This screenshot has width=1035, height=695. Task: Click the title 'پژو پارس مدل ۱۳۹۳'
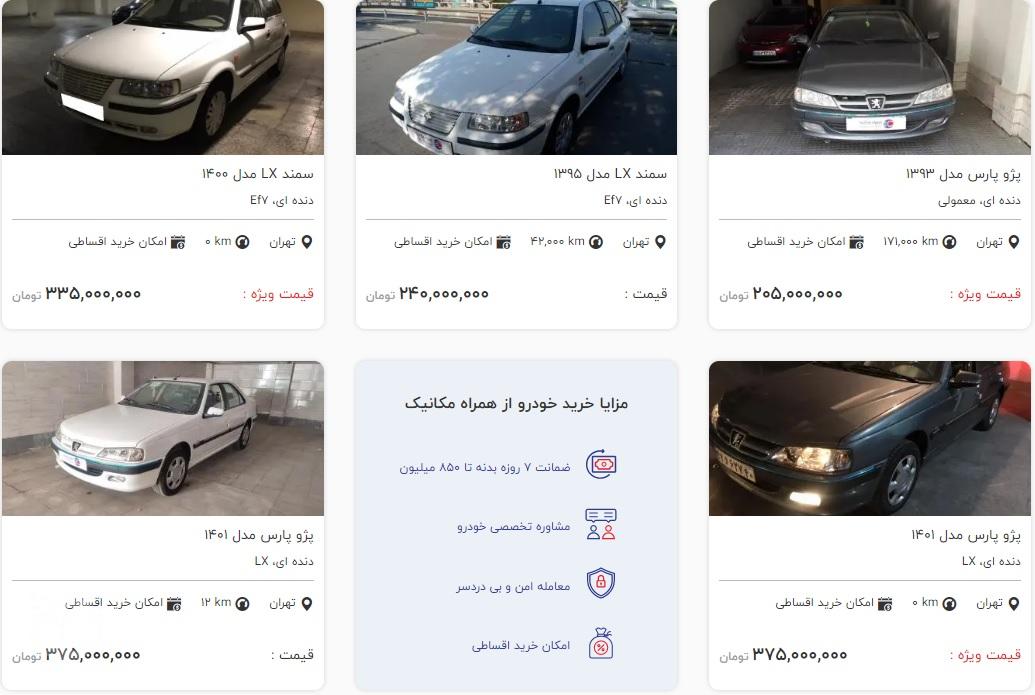[963, 174]
